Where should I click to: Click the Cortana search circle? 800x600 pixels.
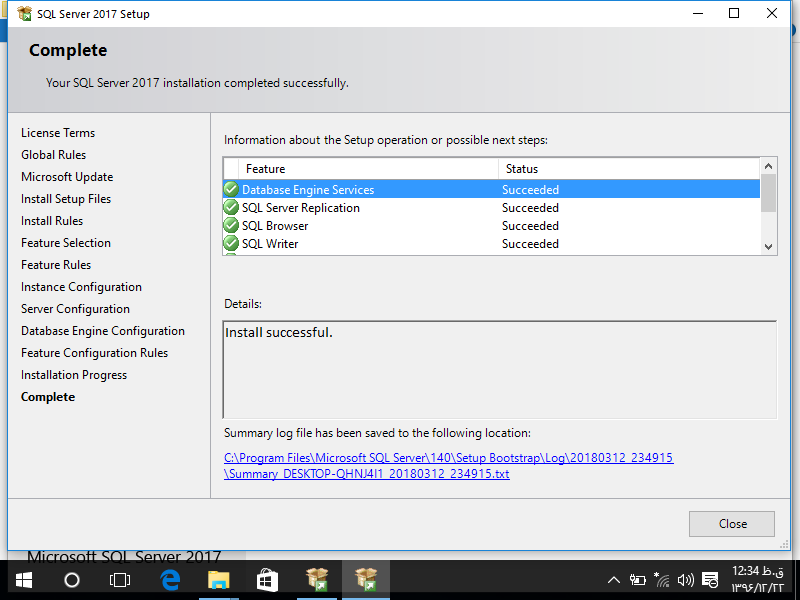pos(72,579)
